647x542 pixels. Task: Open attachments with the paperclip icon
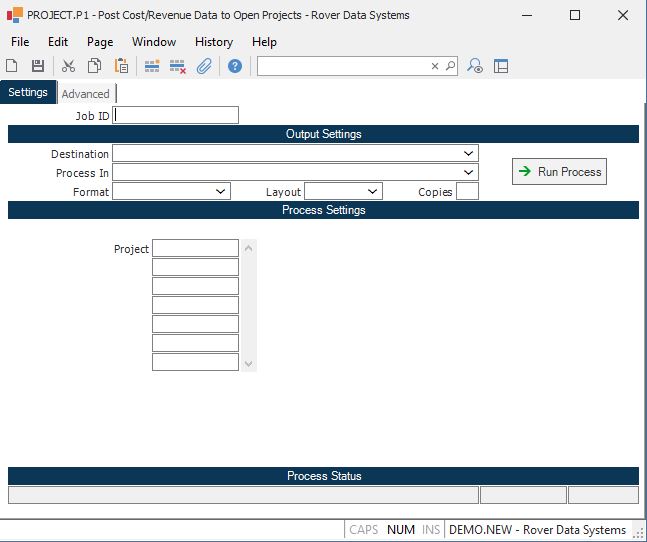point(204,66)
